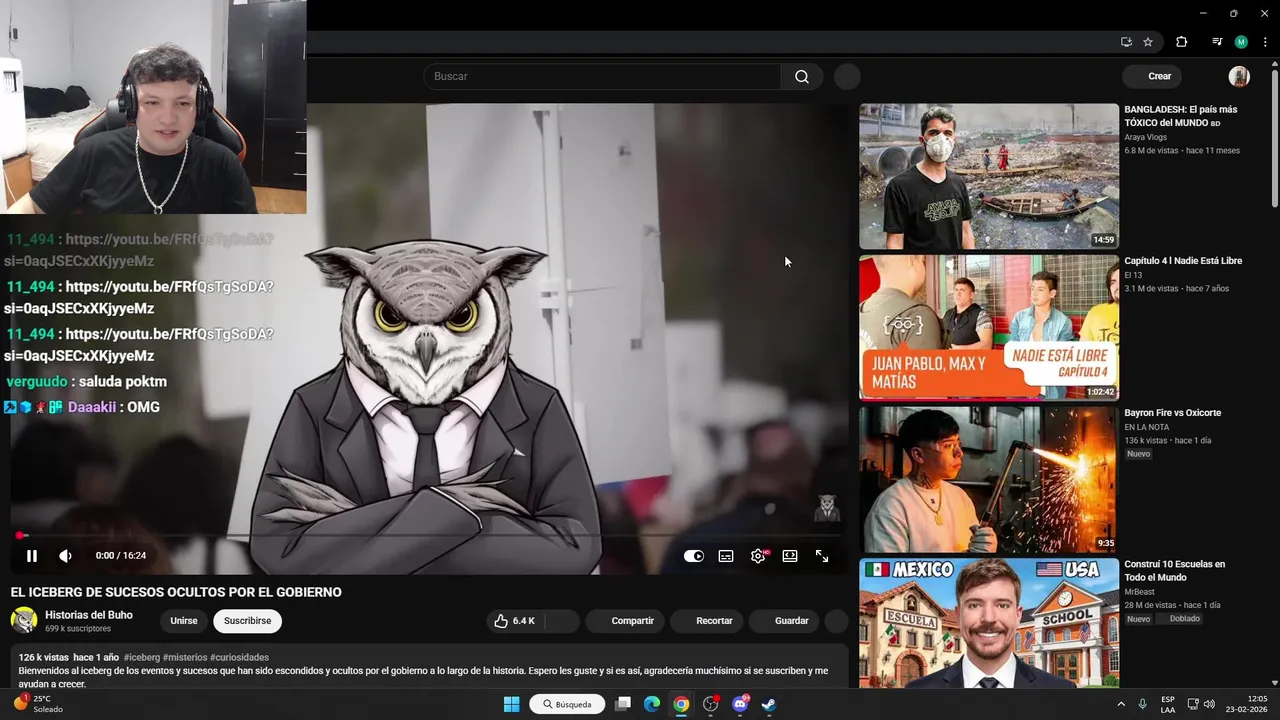Like the video showing 6.4 K
Screen dimensions: 1280x720
[x=514, y=621]
